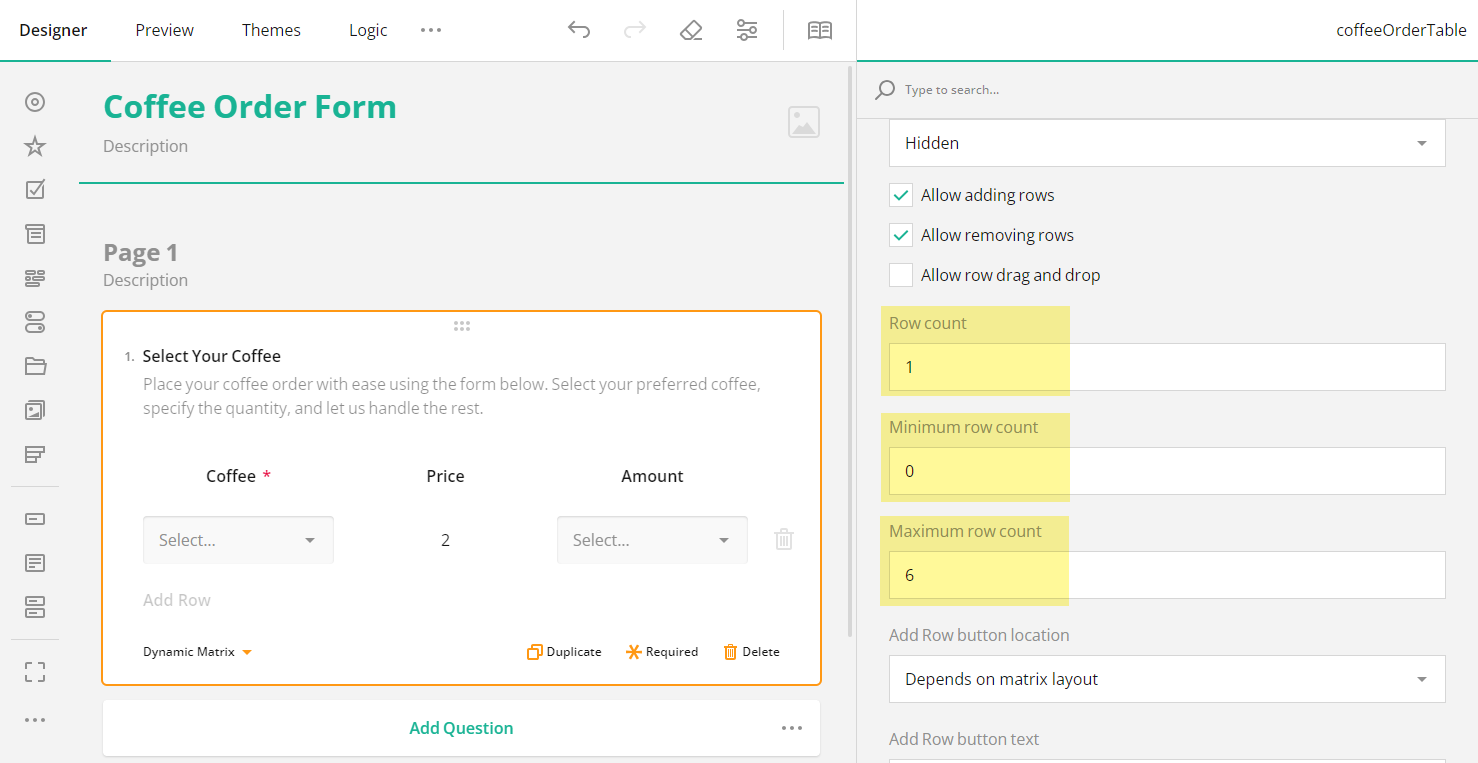Select the Radiogroup question type icon
Screen dimensions: 1478x763
point(34,101)
